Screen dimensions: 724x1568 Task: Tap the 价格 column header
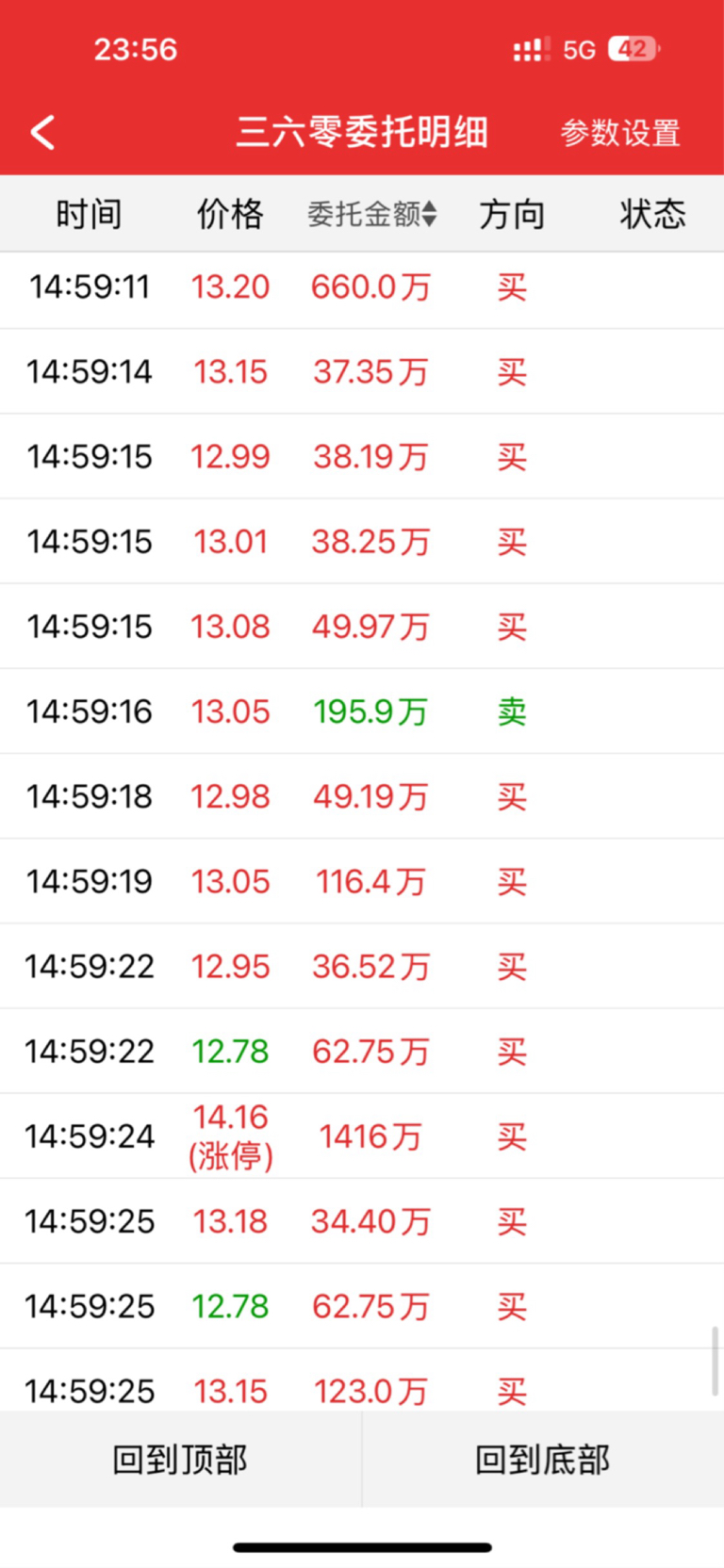230,214
